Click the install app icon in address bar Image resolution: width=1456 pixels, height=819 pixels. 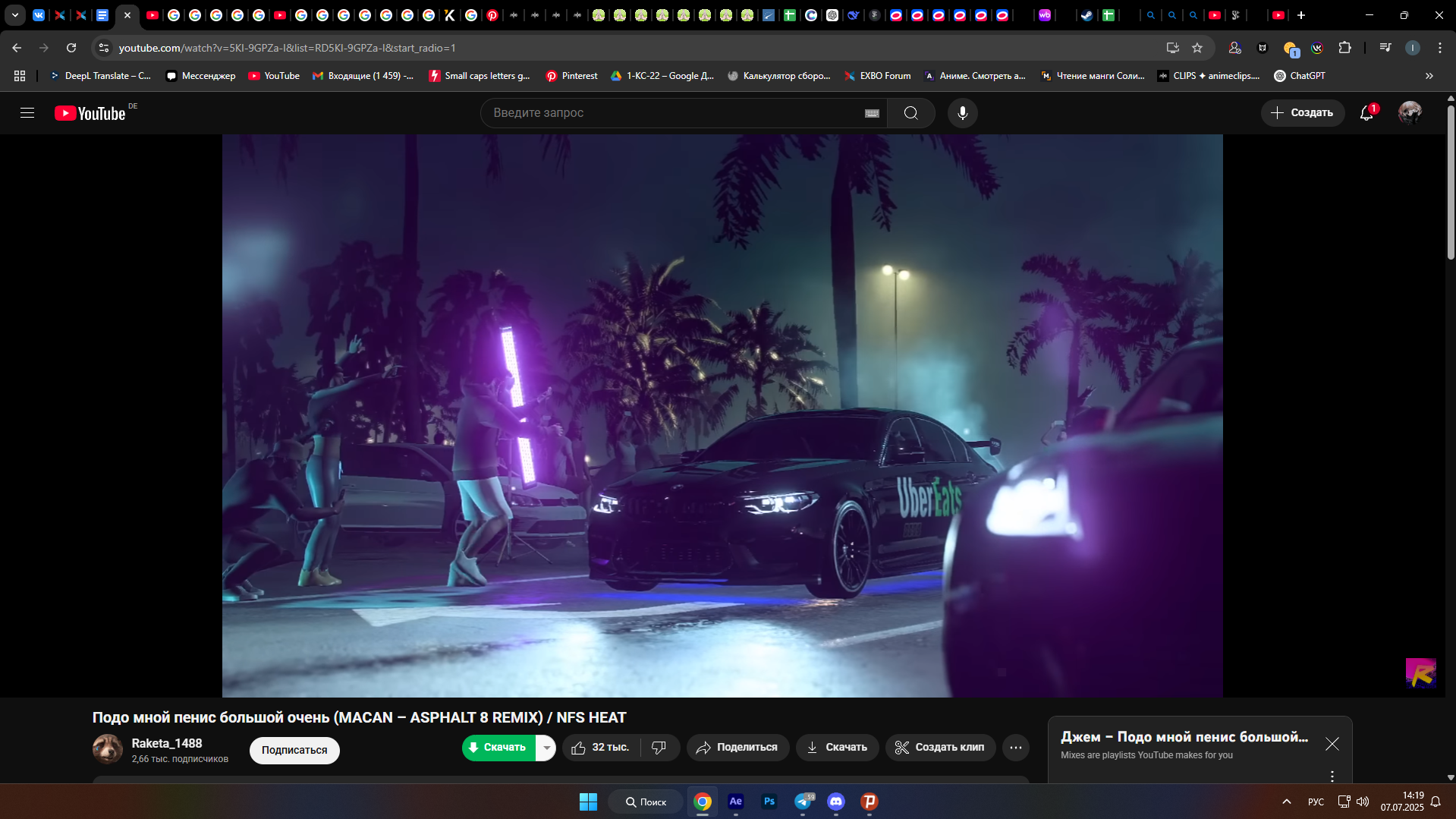coord(1173,48)
